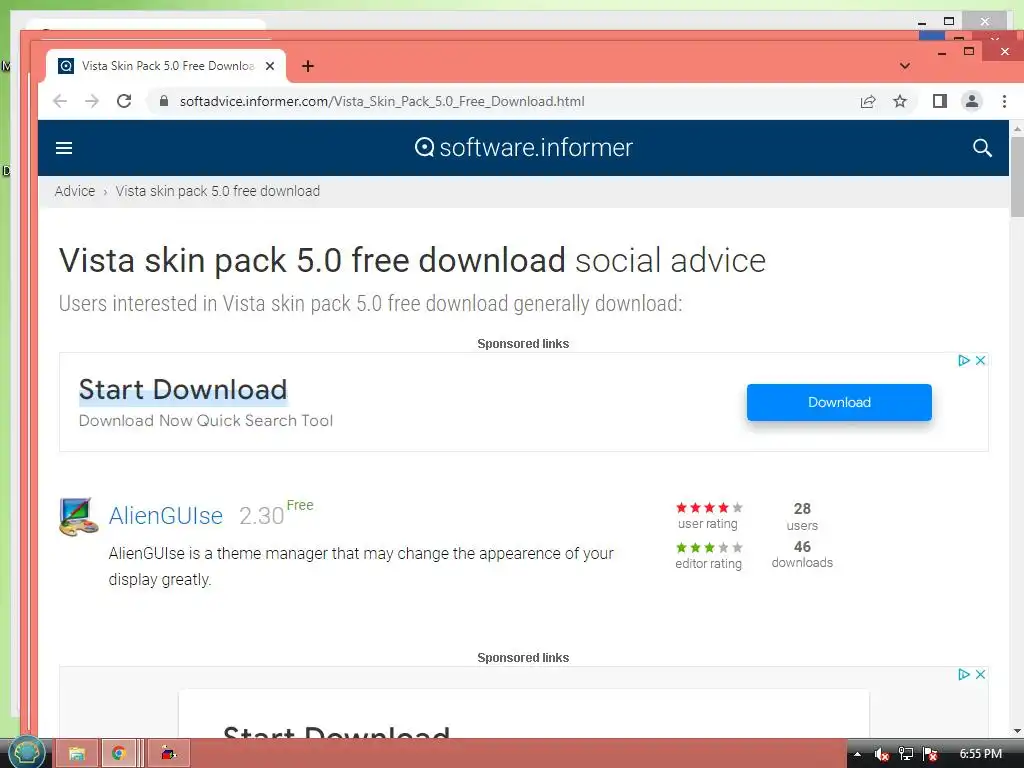Click the network tray icon

906,754
